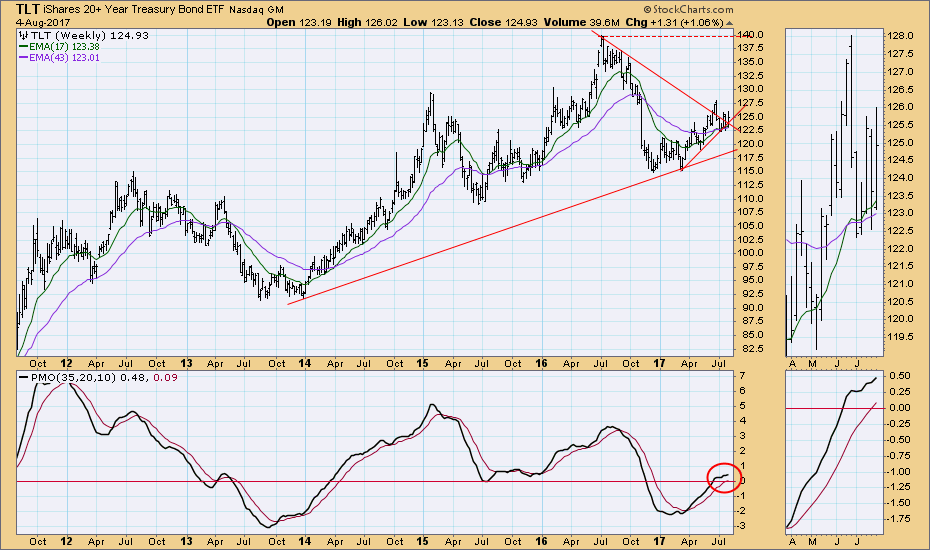Click the 110.0 price axis label
This screenshot has height=550, width=930.
click(752, 198)
